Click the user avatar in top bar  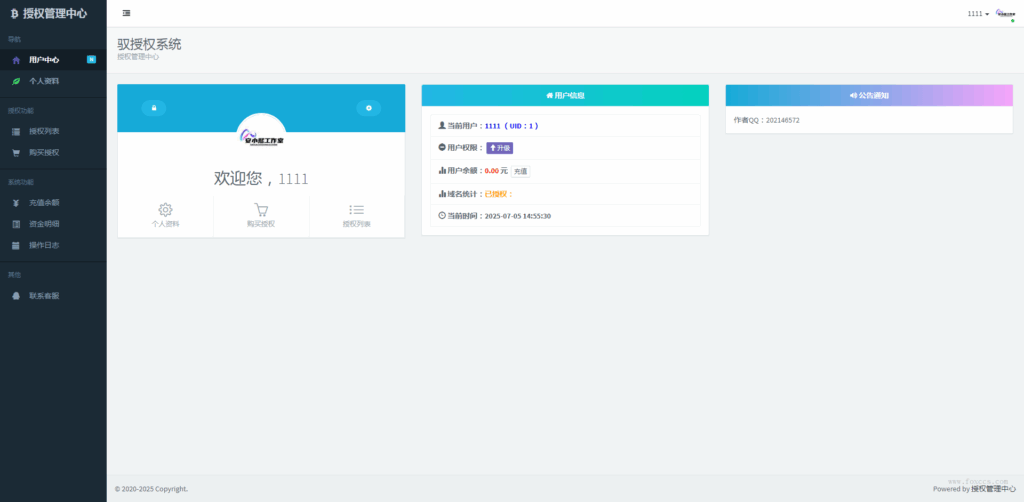coord(1004,13)
